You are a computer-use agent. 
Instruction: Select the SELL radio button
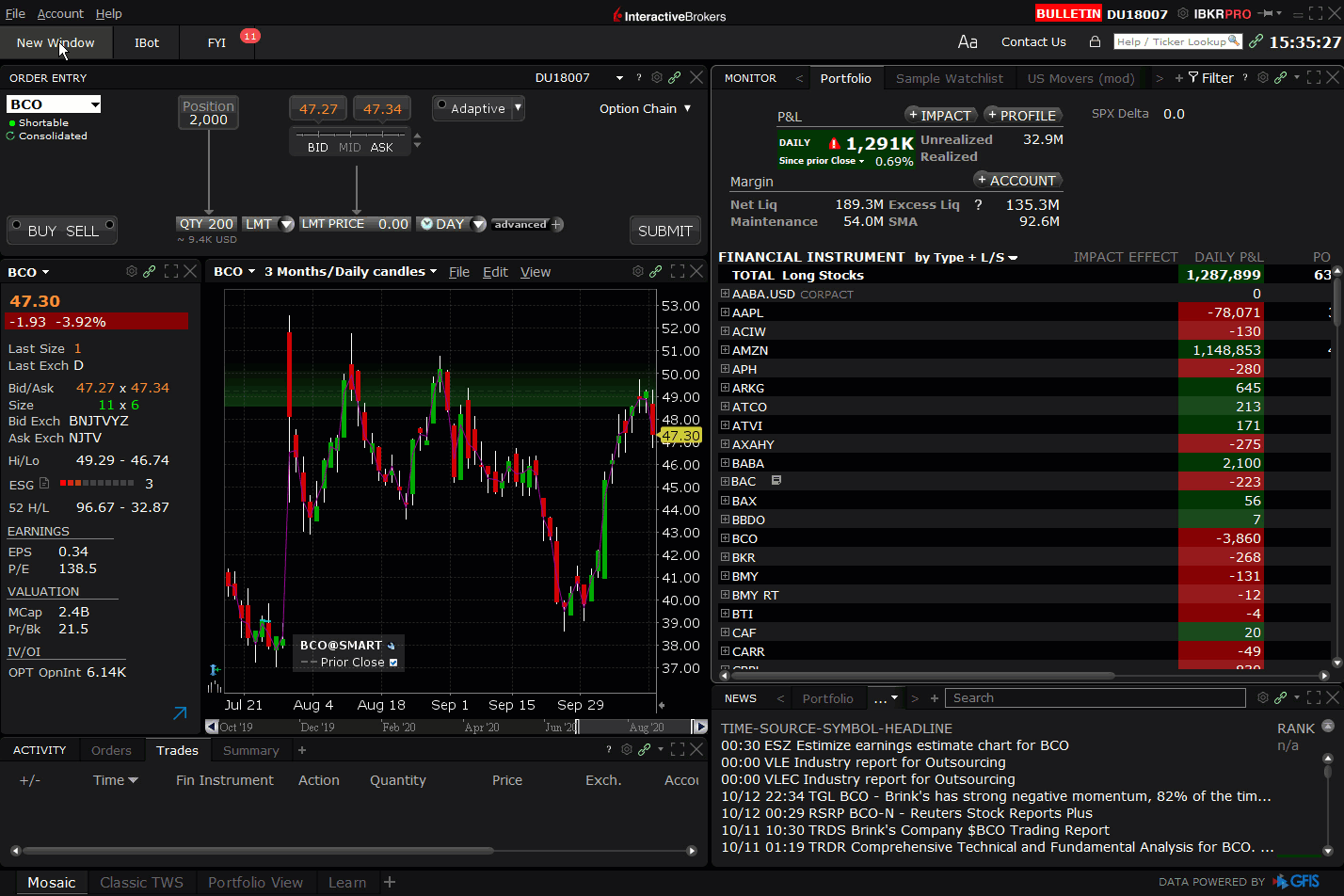[110, 225]
